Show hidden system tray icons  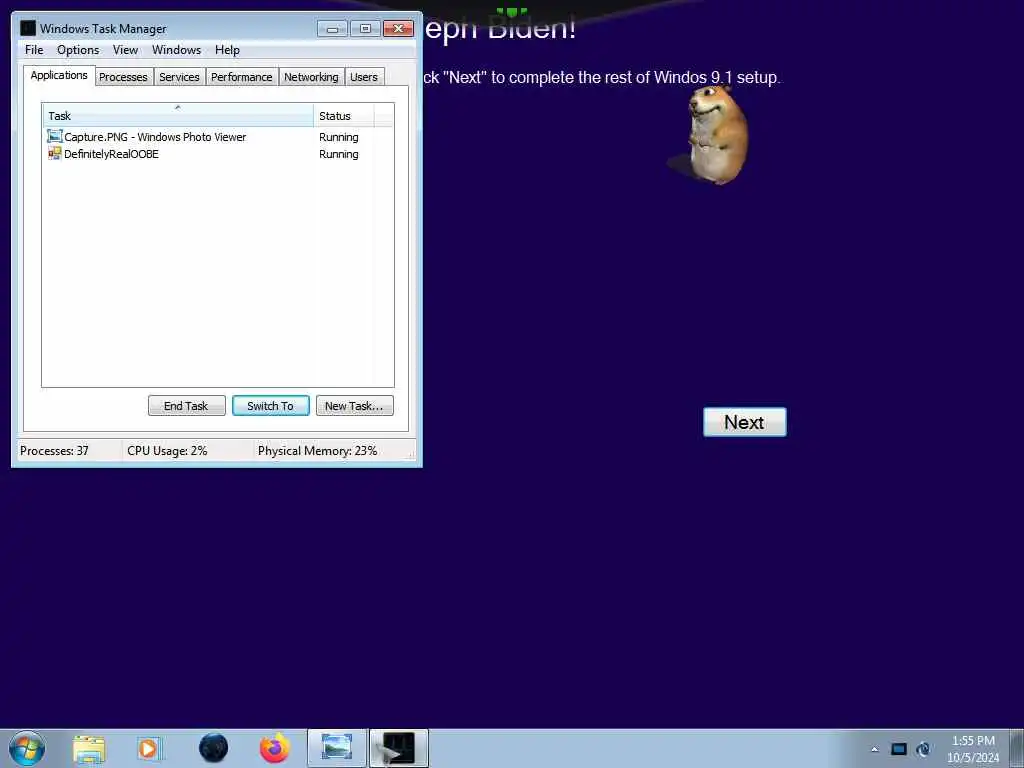coord(874,749)
